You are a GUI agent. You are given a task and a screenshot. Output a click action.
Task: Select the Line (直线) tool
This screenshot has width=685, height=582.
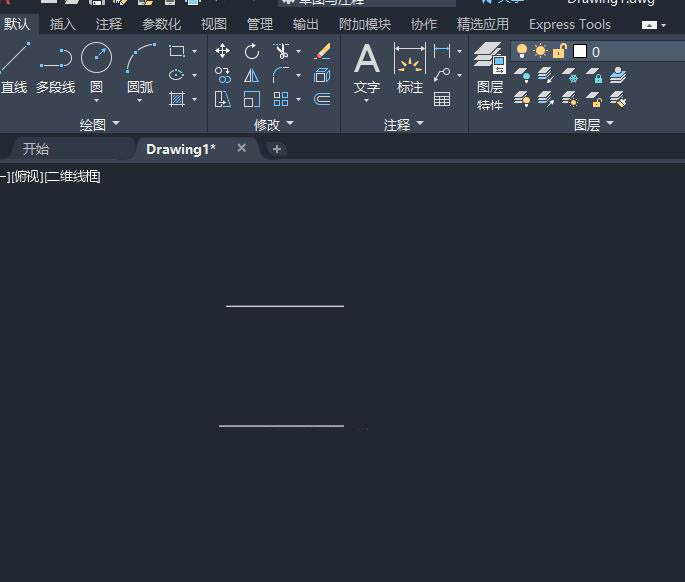pos(14,68)
